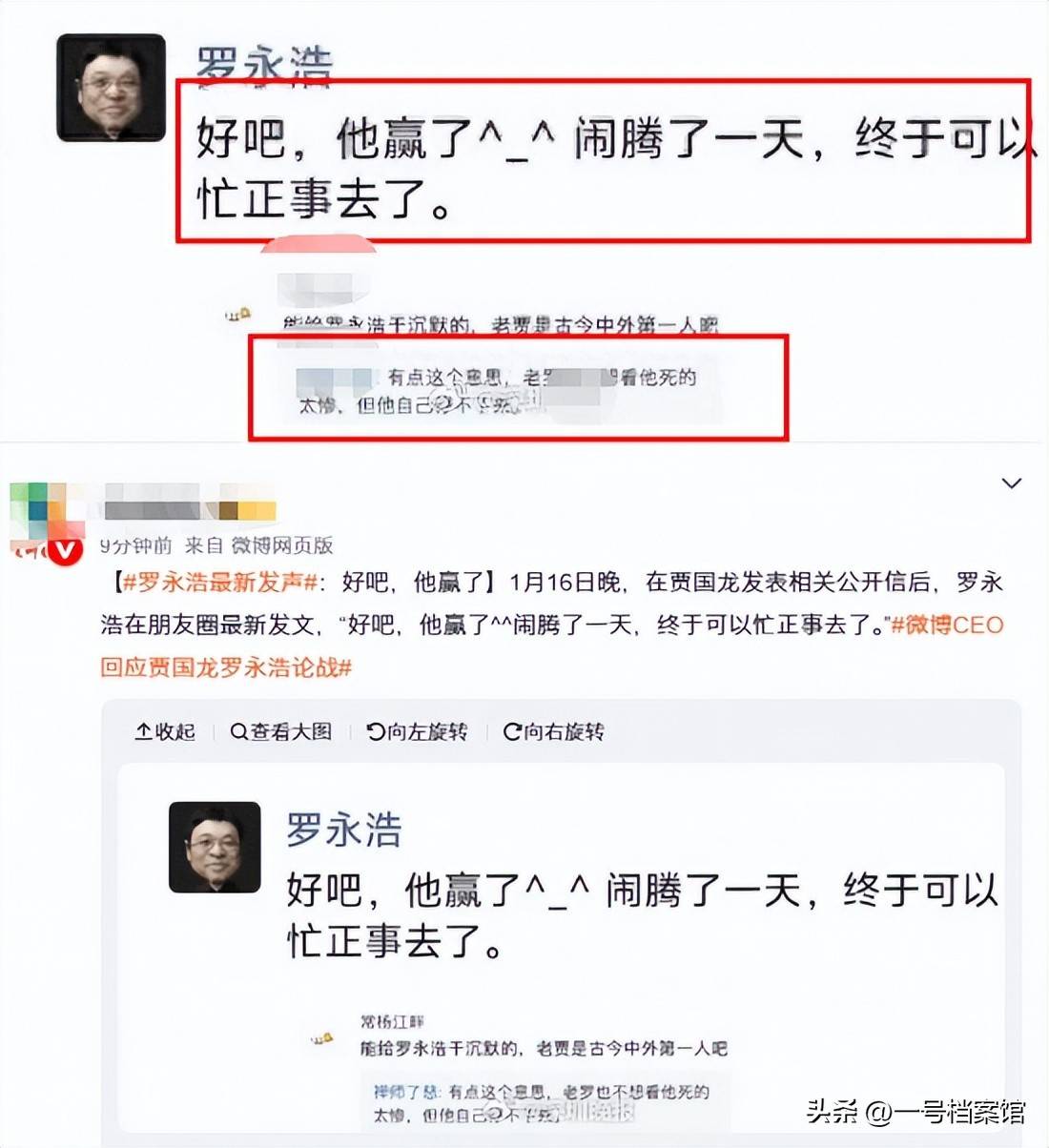
Task: Click the red-boxed reply comment
Action: click(519, 387)
